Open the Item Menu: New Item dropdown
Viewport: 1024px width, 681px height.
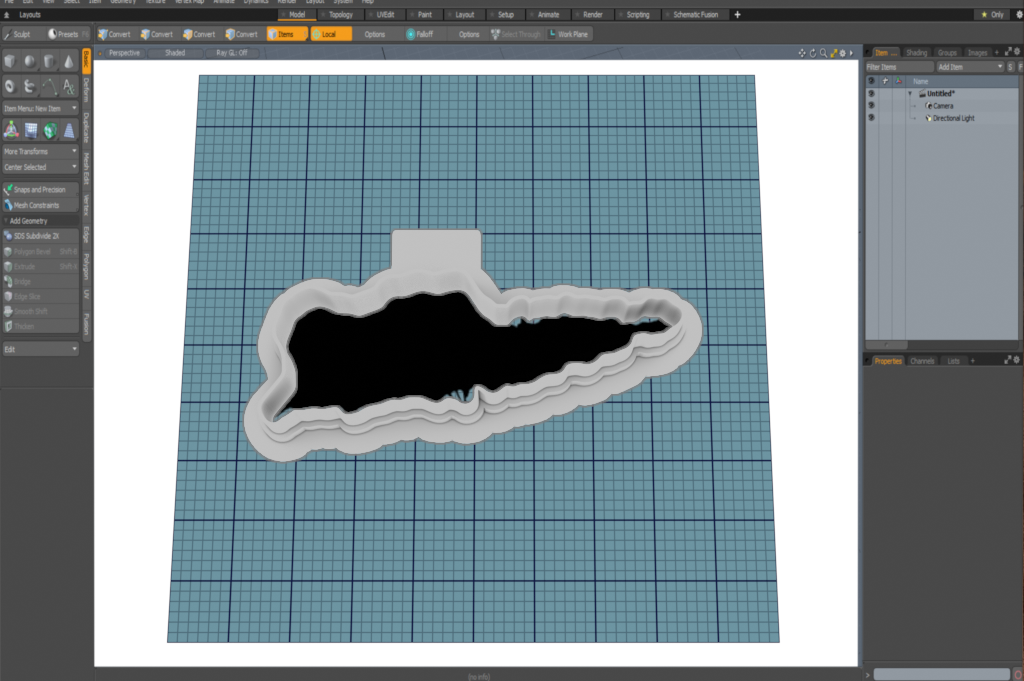pyautogui.click(x=40, y=108)
